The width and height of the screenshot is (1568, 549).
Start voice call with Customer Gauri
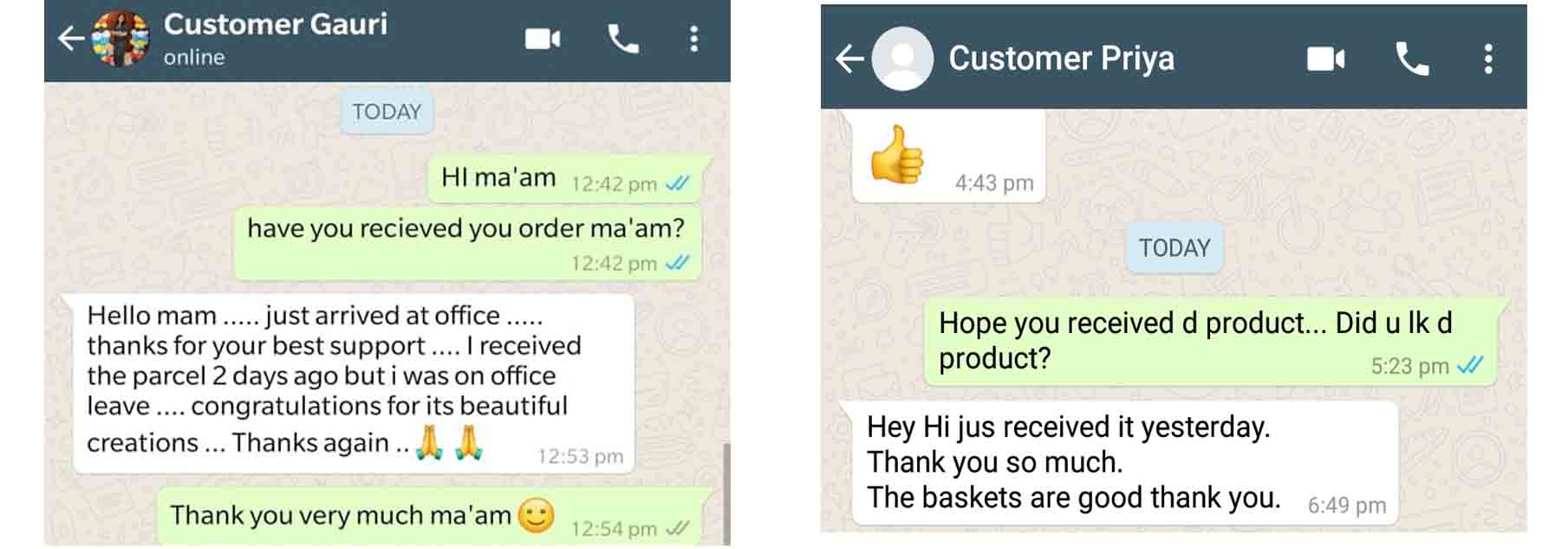[622, 39]
